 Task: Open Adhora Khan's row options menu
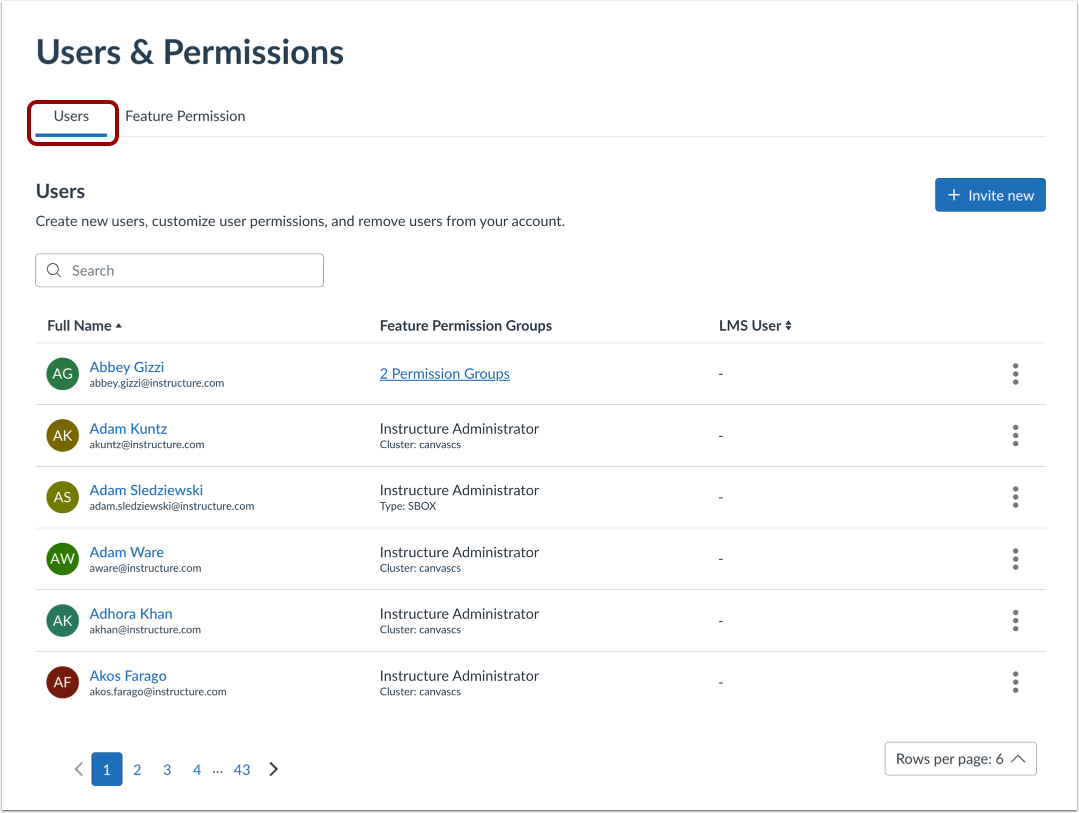point(1015,620)
